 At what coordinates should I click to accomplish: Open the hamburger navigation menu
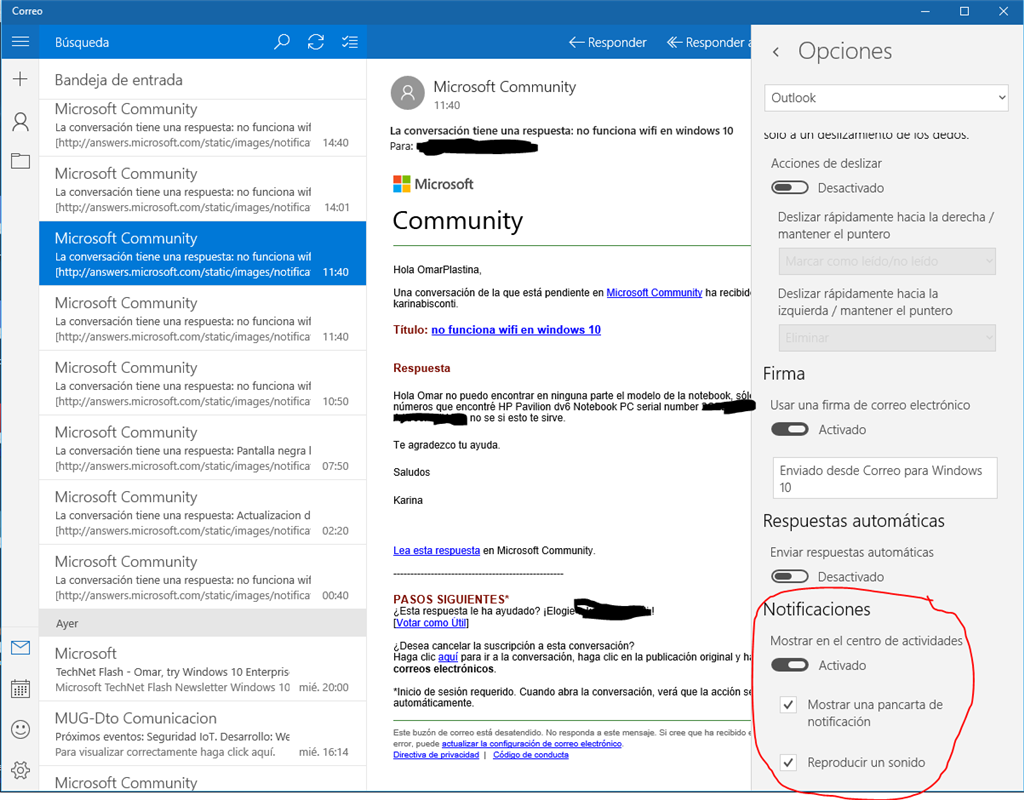coord(20,42)
